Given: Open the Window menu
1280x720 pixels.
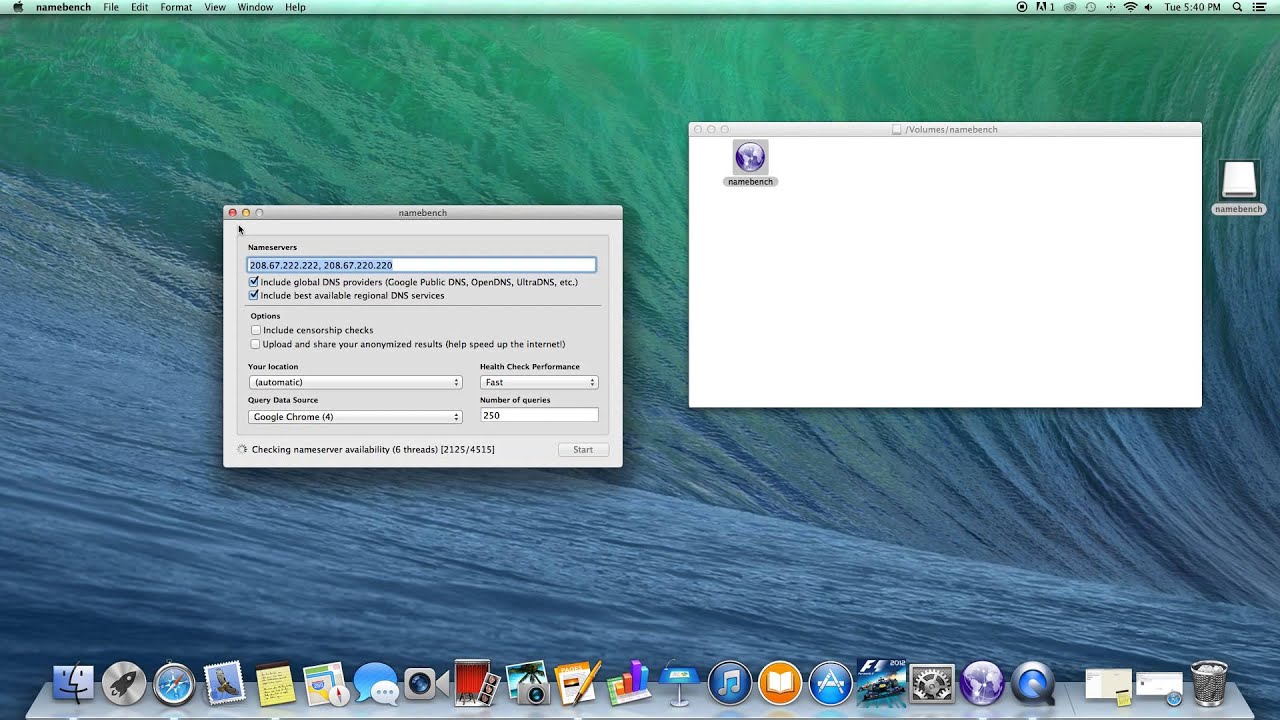Looking at the screenshot, I should tap(255, 7).
